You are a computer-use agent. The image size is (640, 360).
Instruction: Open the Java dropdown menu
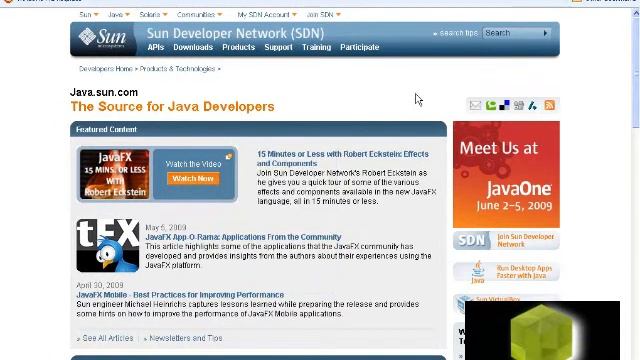119,15
